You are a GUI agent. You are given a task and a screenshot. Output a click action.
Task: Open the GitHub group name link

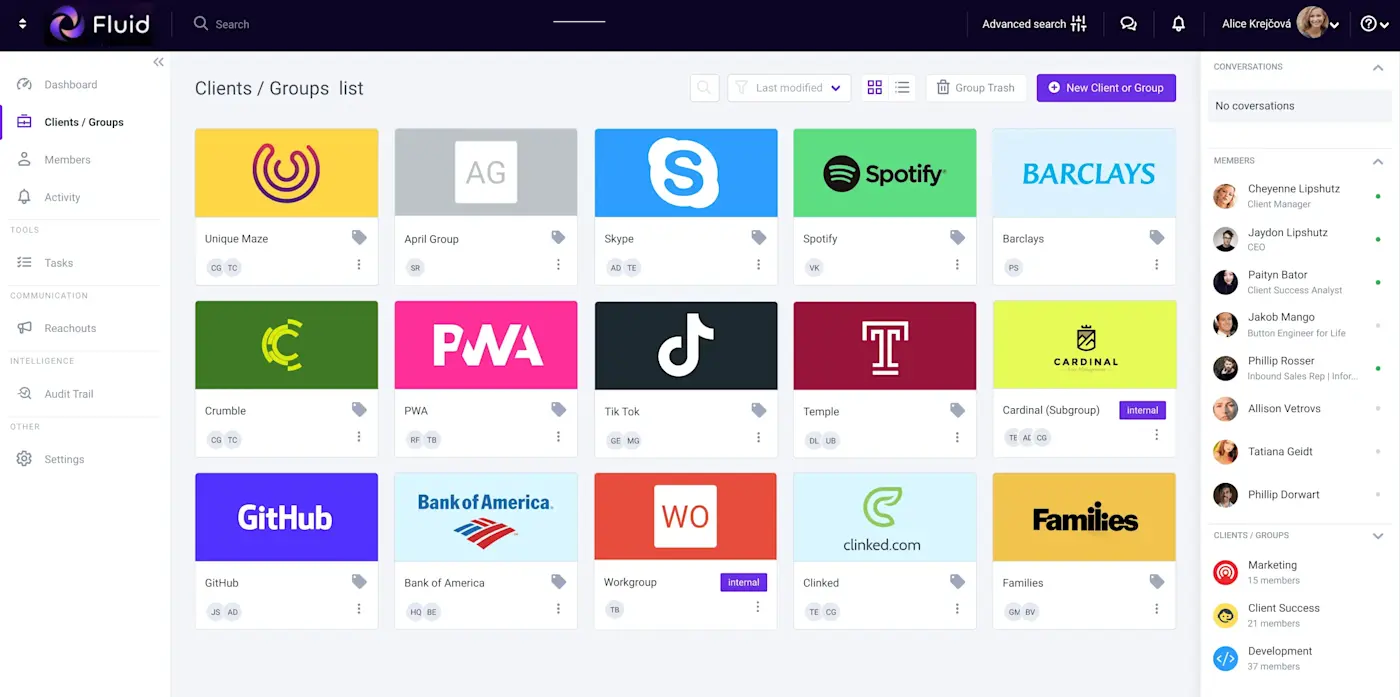[x=221, y=583]
